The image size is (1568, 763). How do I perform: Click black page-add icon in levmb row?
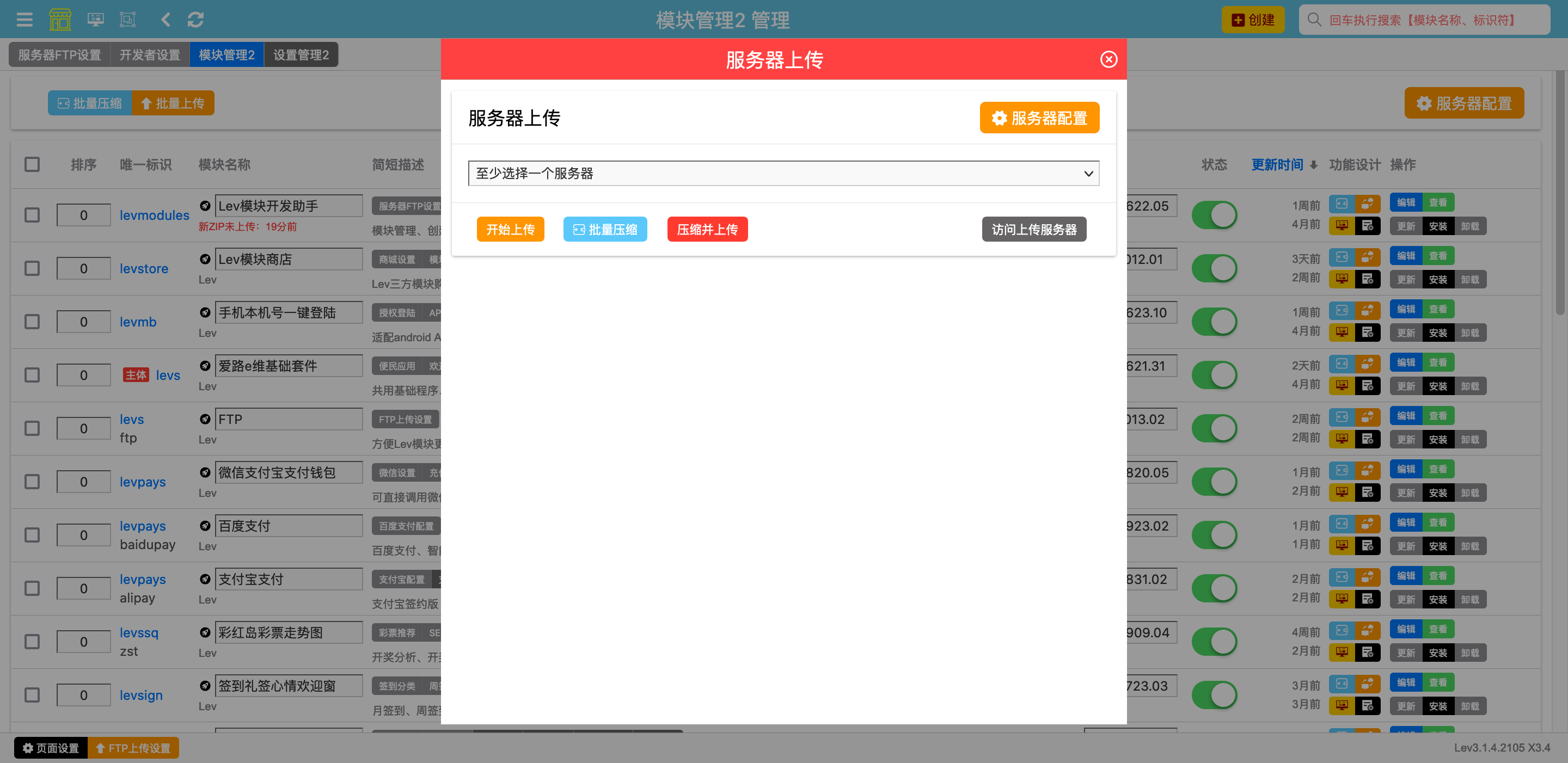tap(1367, 332)
